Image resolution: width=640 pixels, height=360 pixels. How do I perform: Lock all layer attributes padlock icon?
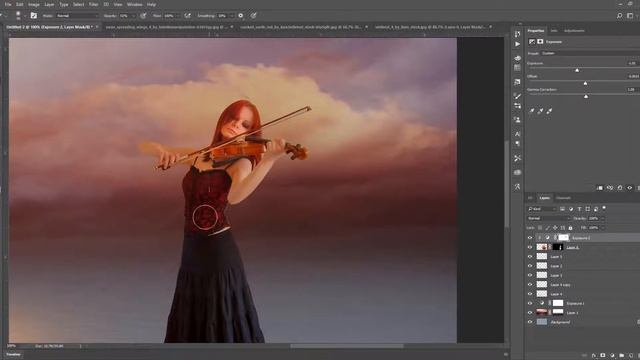(x=571, y=228)
